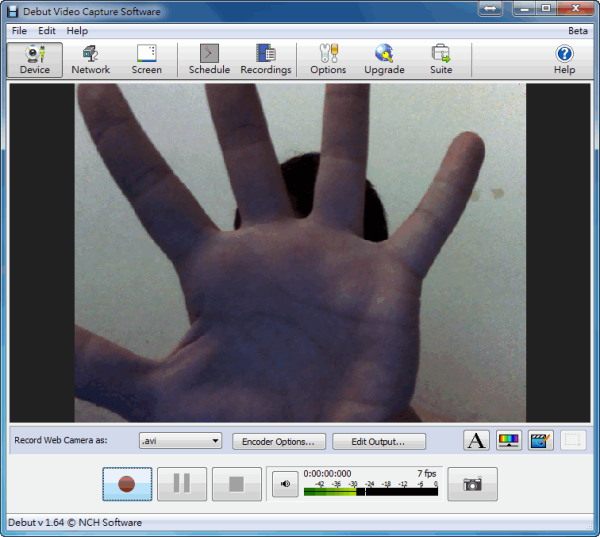Image resolution: width=600 pixels, height=537 pixels.
Task: Click the Beta menu item
Action: pos(578,31)
